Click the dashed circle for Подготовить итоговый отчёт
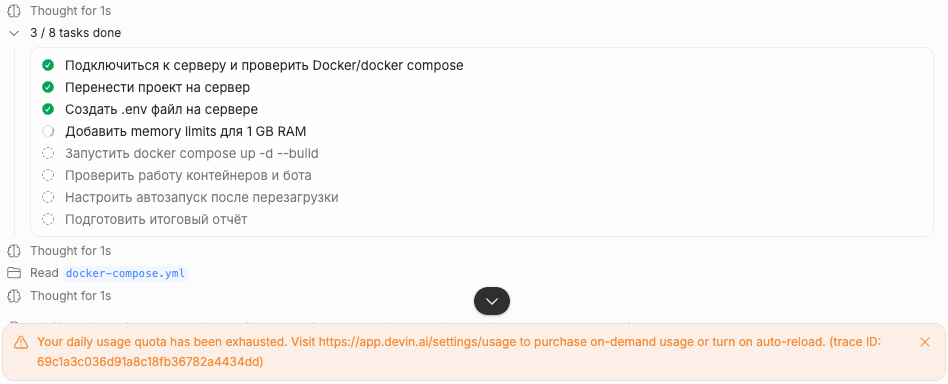 pos(48,220)
